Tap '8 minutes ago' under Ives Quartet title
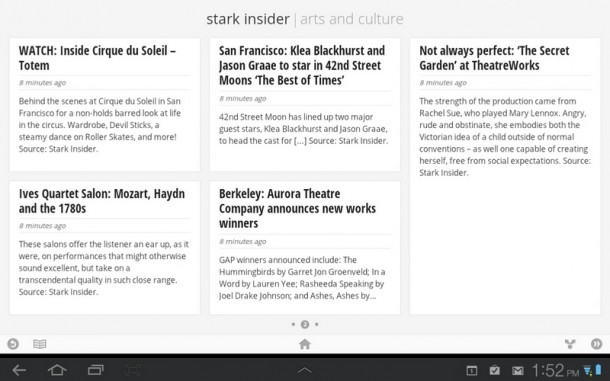Screen dimensions: 610x381 42,226
